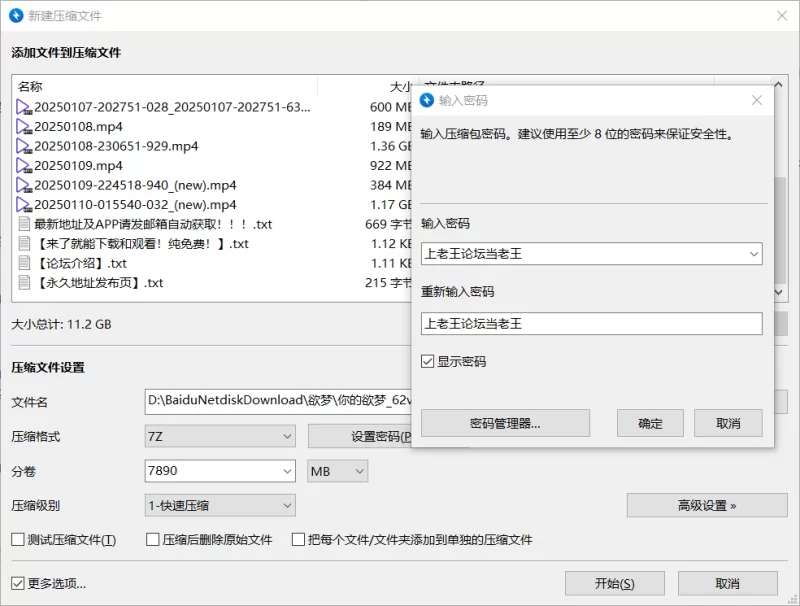Select file 20250110-015540-032_(new).mp4
This screenshot has width=800, height=606.
135,205
